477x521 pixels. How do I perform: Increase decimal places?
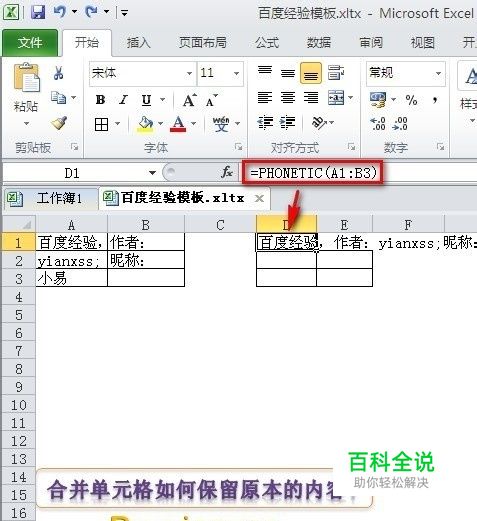click(378, 124)
